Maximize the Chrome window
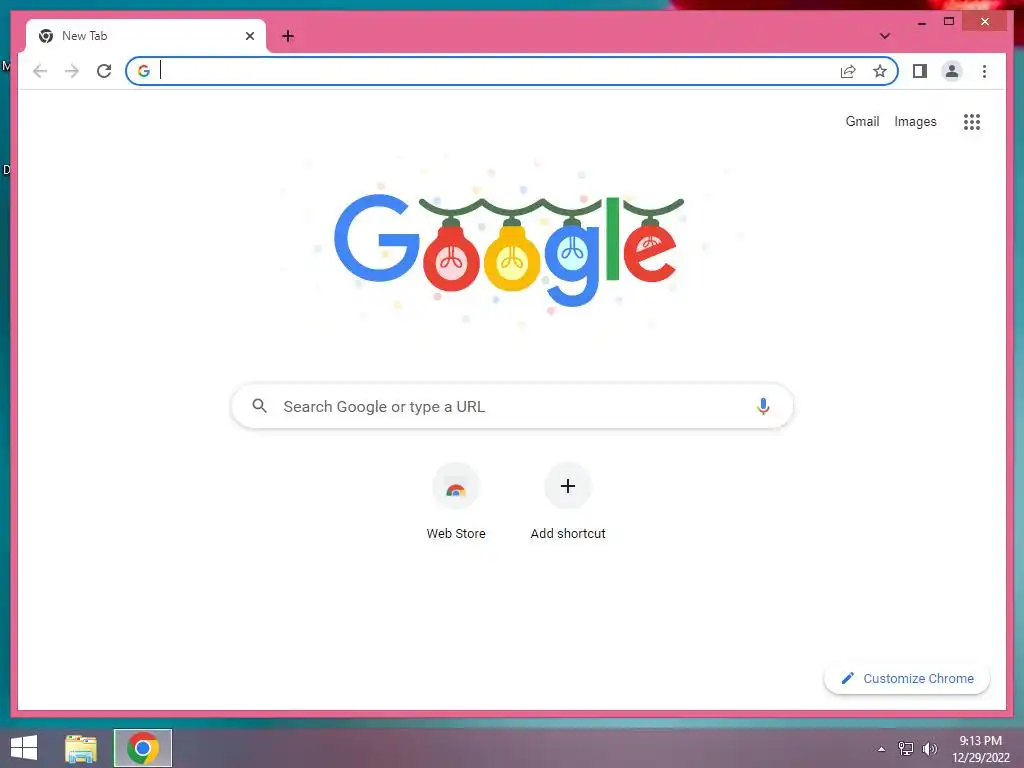 [x=949, y=22]
